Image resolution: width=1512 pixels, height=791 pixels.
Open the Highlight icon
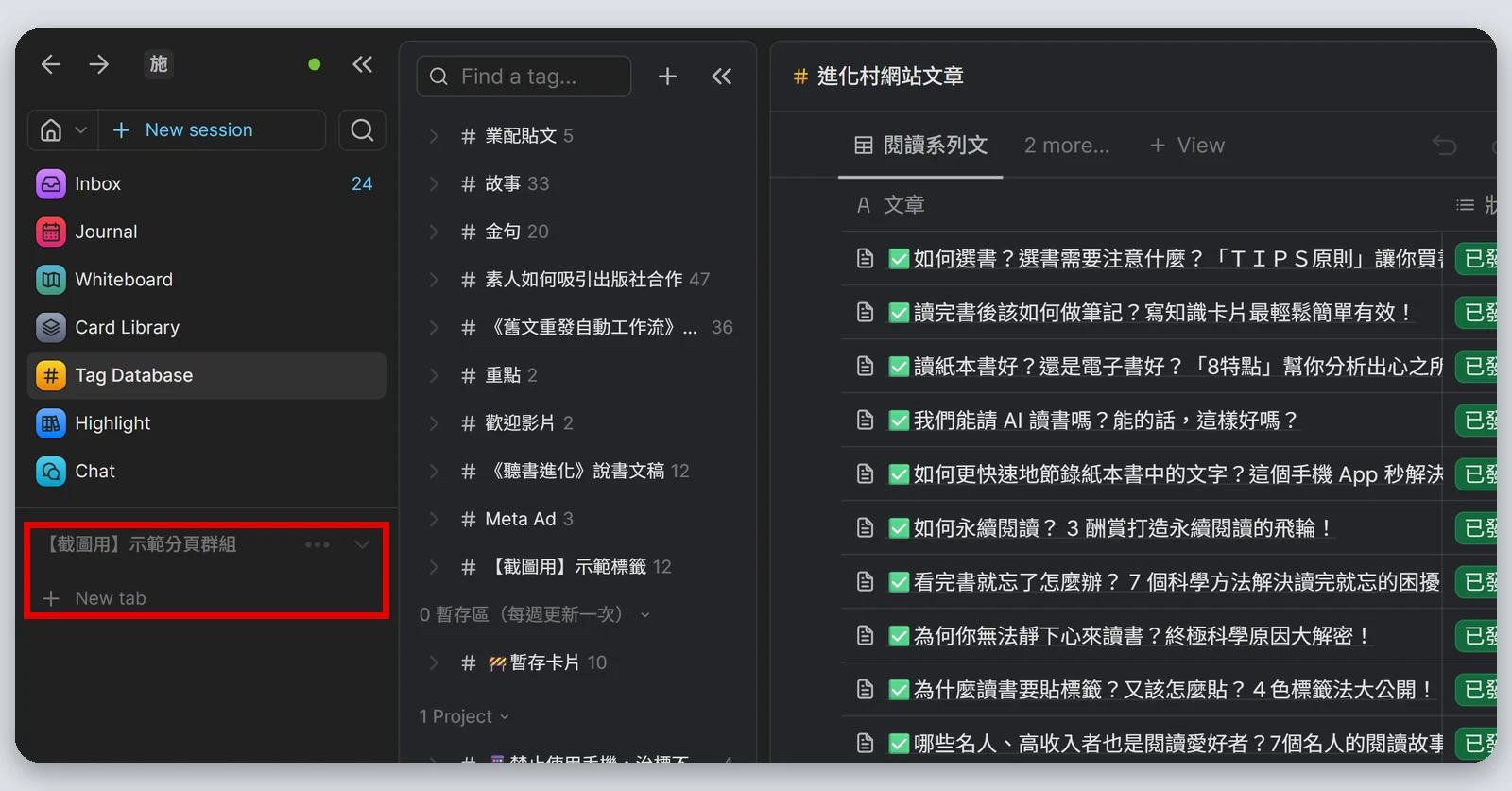point(51,423)
